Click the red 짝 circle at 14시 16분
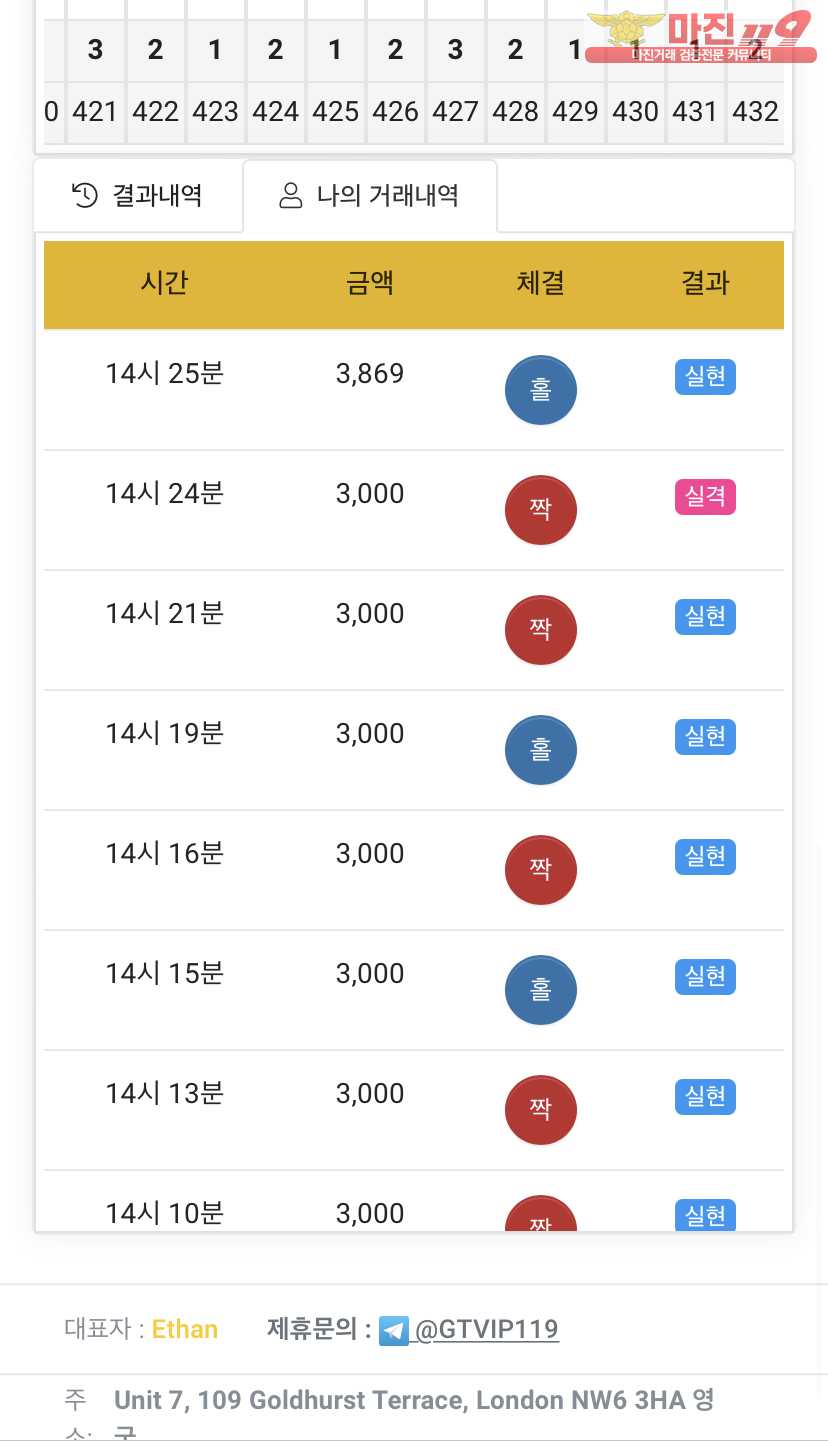Viewport: 828px width, 1441px height. pyautogui.click(x=540, y=870)
